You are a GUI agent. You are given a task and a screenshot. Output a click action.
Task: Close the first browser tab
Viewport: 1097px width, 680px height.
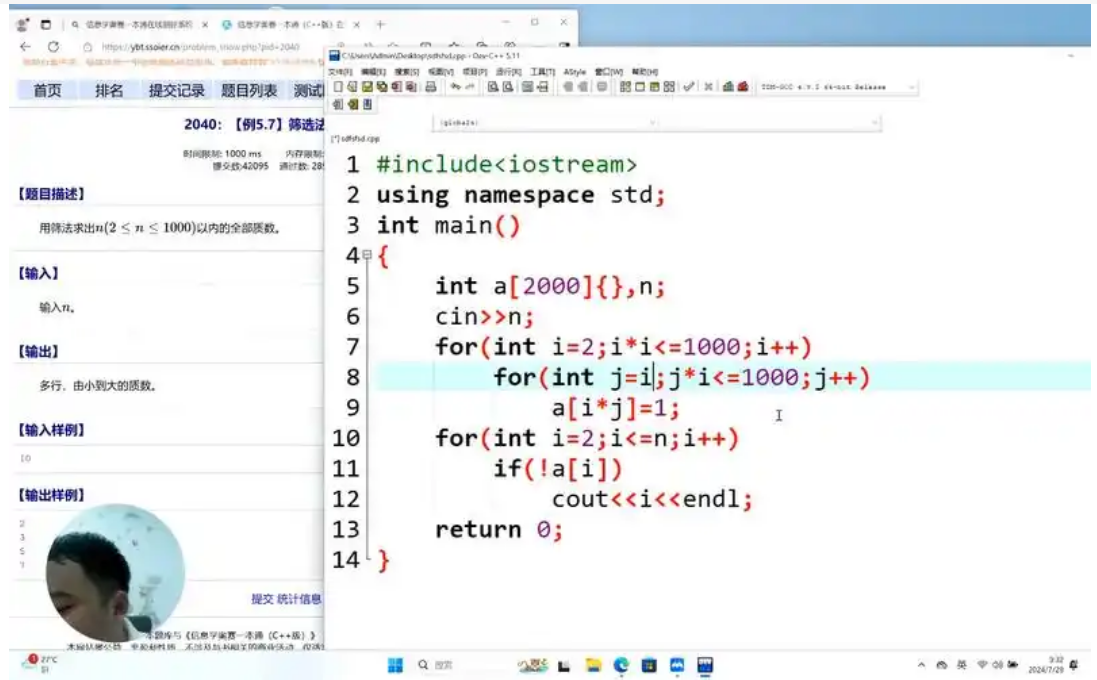point(205,24)
